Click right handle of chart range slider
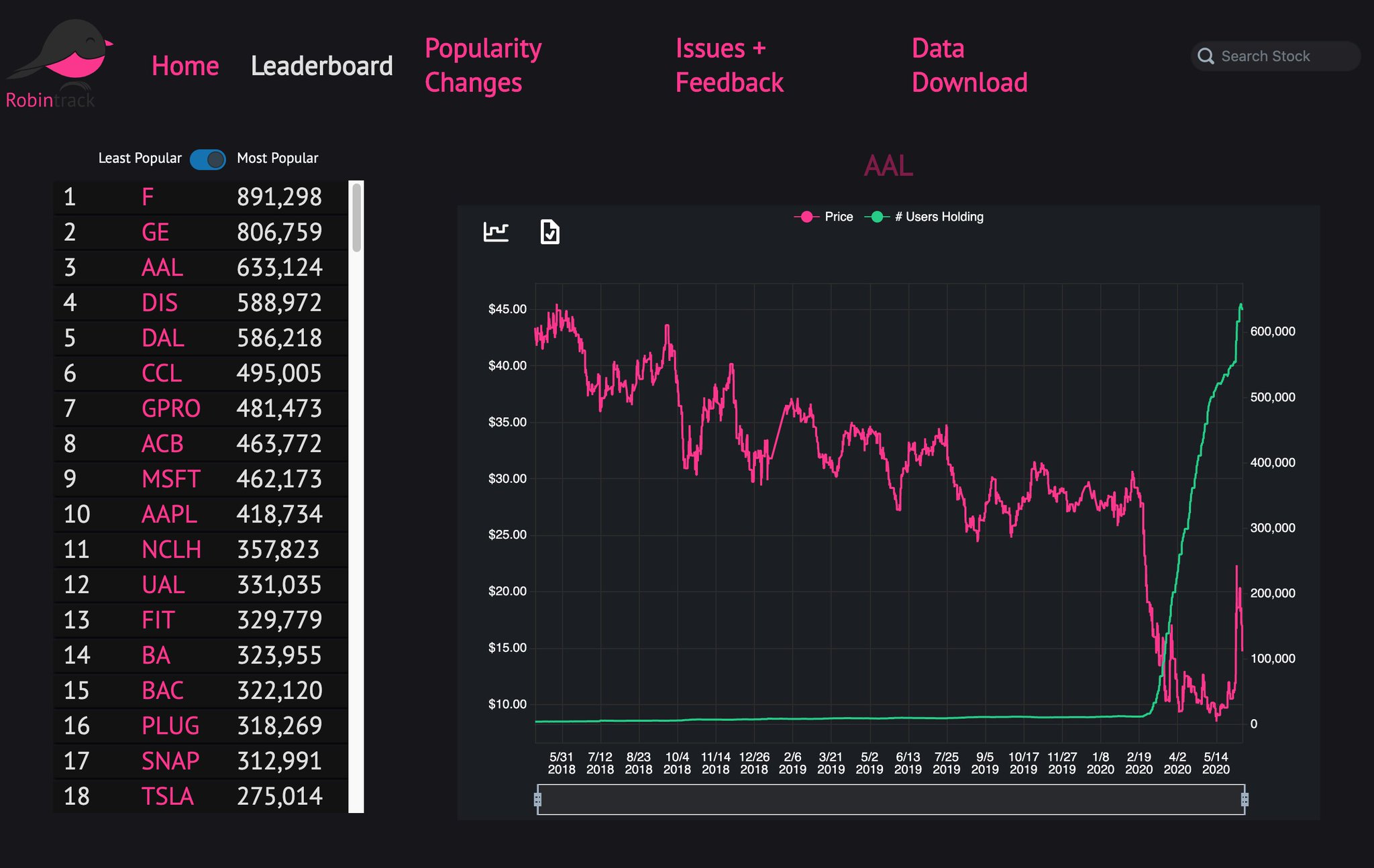 pos(1245,799)
